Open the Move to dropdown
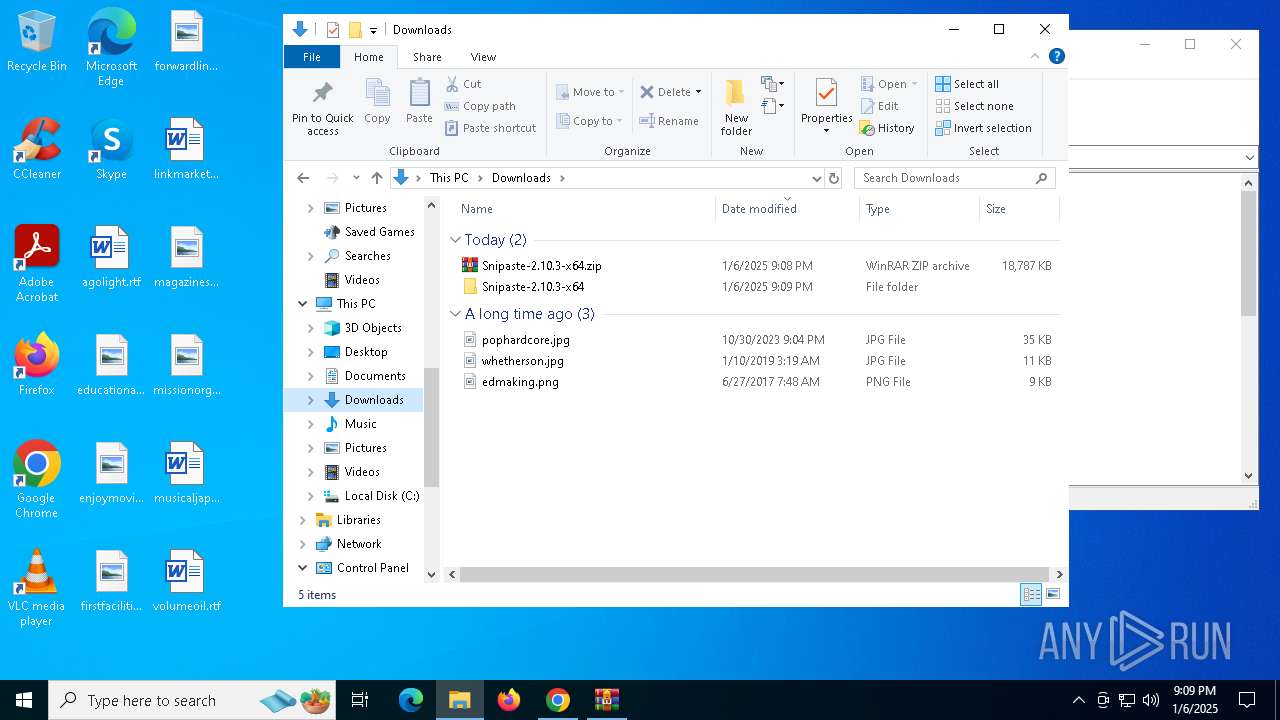The height and width of the screenshot is (720, 1280). point(590,92)
